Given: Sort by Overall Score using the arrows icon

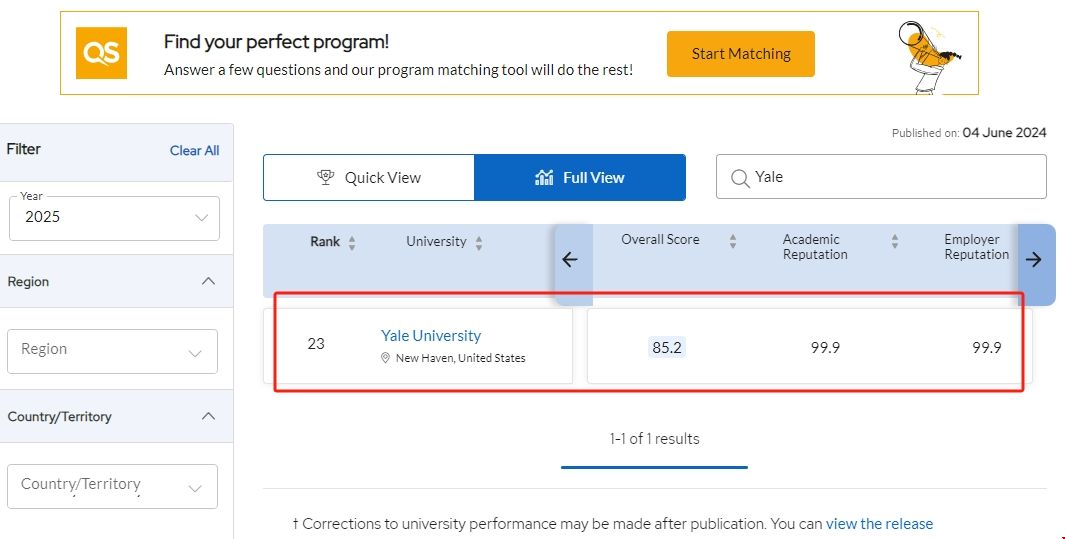Looking at the screenshot, I should pyautogui.click(x=733, y=241).
